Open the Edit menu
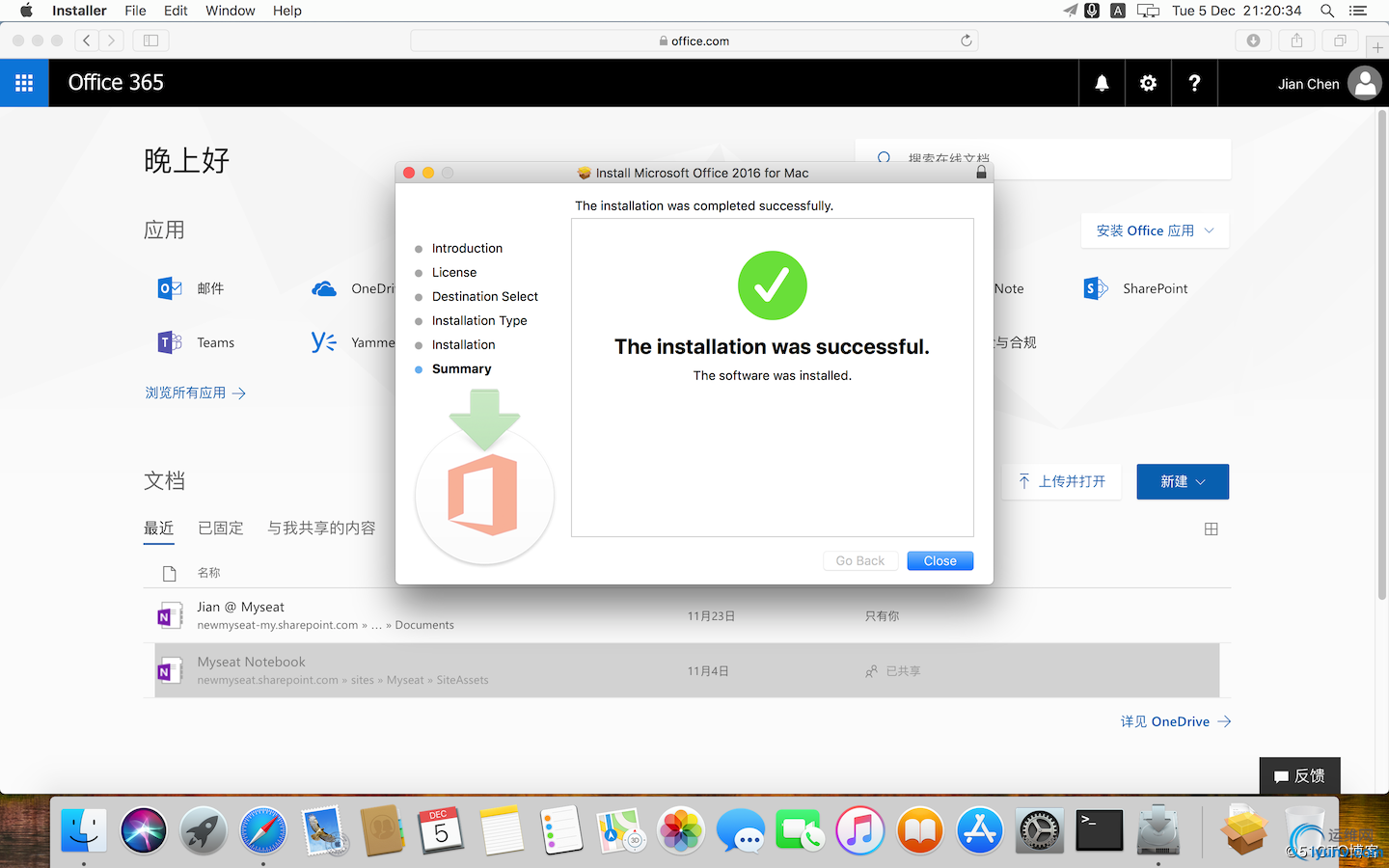Viewport: 1389px width, 868px height. tap(176, 11)
